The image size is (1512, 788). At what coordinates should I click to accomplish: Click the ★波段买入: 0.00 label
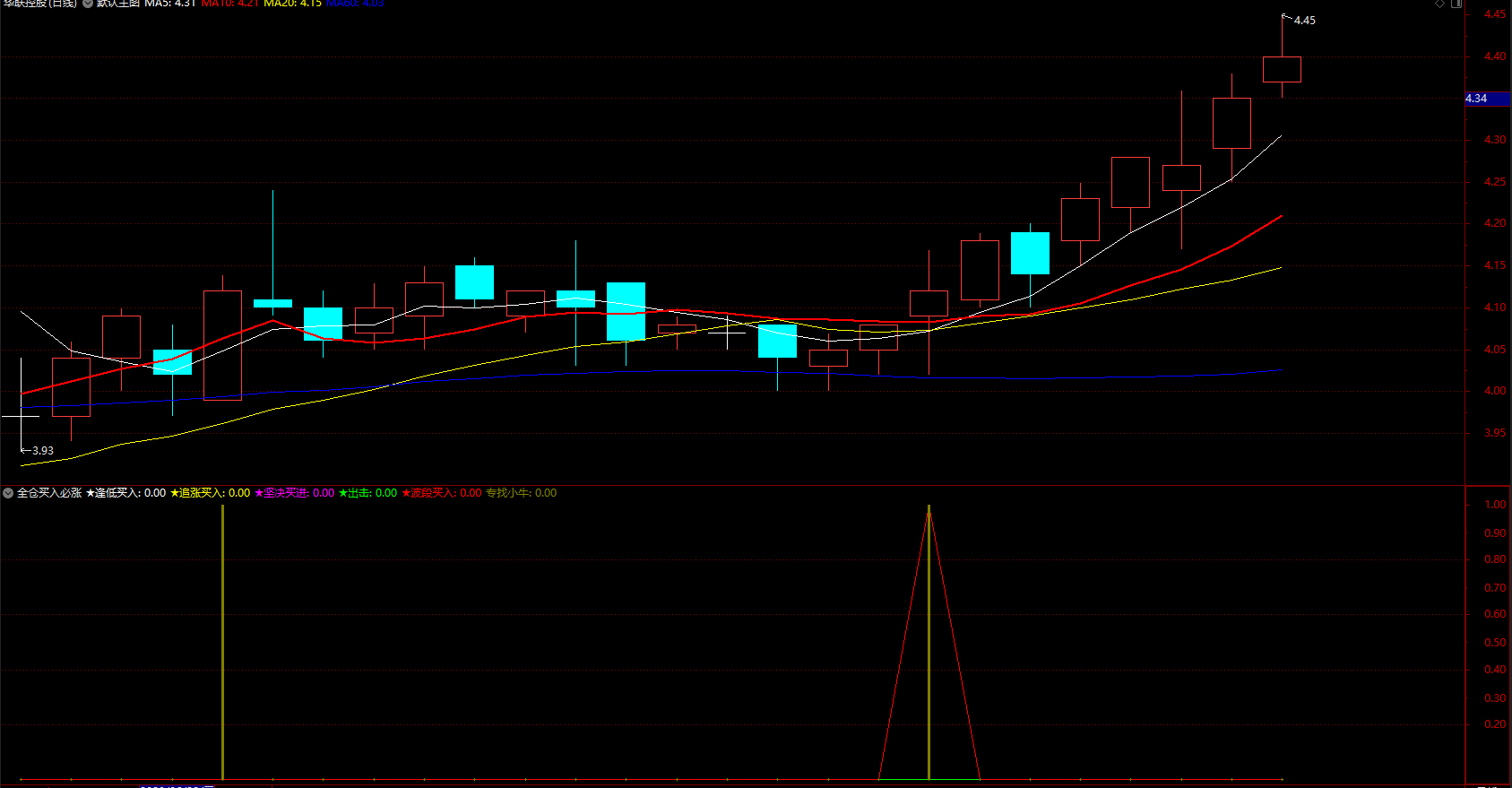[x=442, y=493]
